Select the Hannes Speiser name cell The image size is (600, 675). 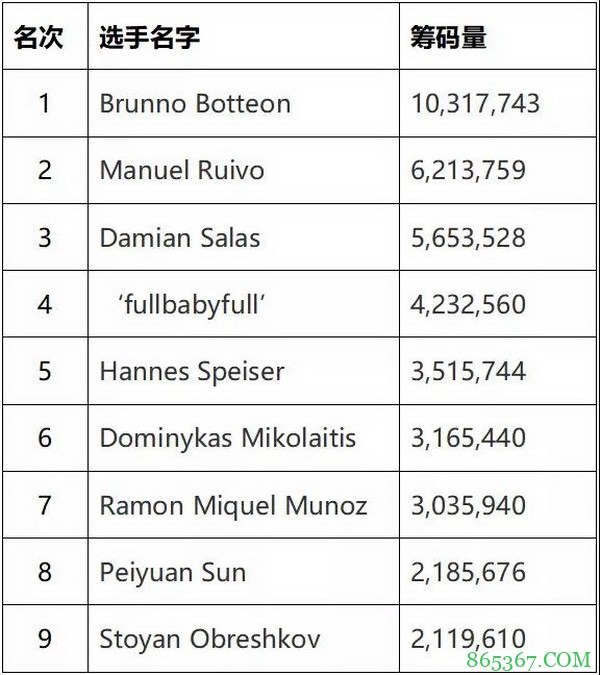[192, 371]
